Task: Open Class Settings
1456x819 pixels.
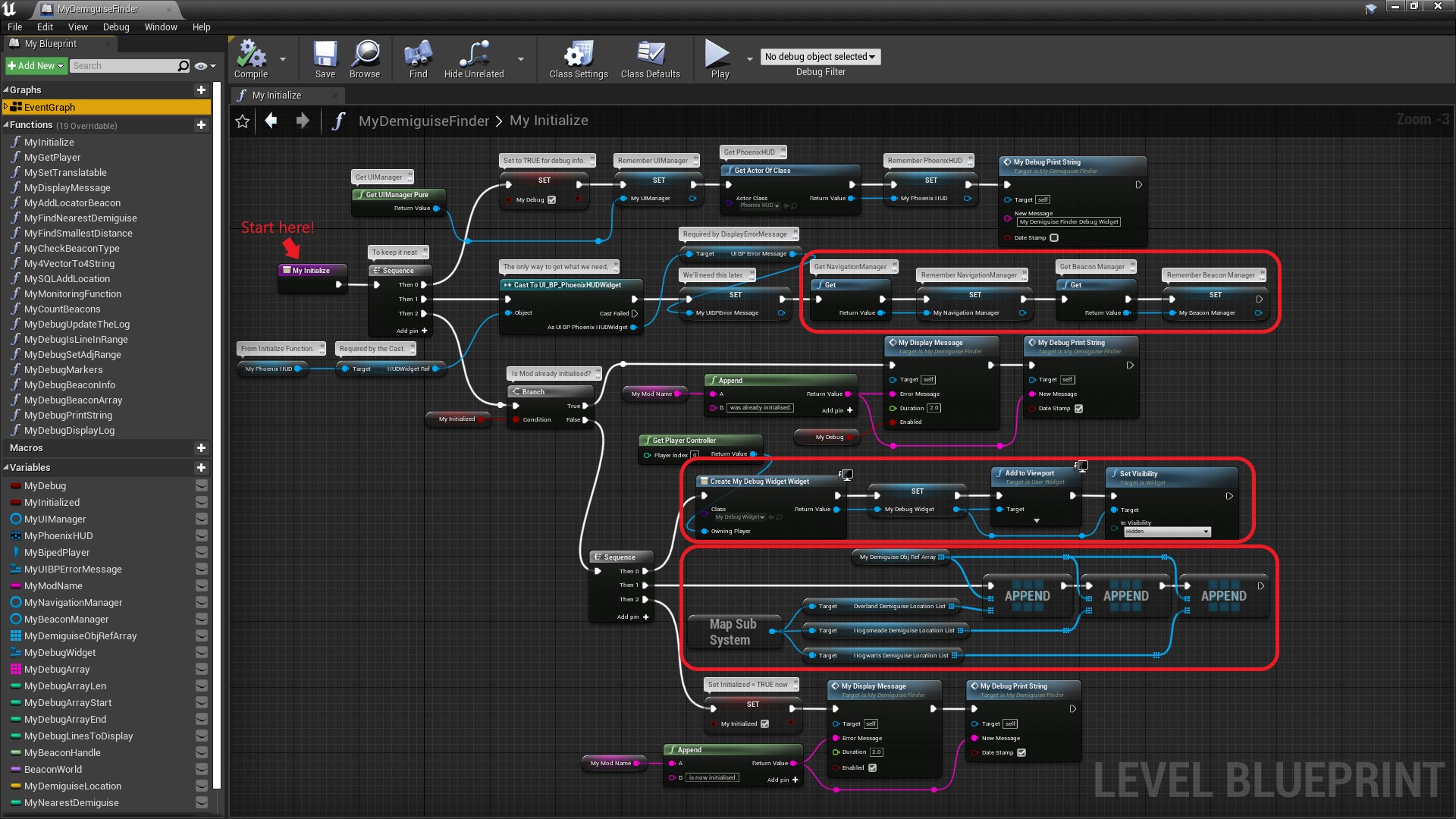Action: pos(579,59)
